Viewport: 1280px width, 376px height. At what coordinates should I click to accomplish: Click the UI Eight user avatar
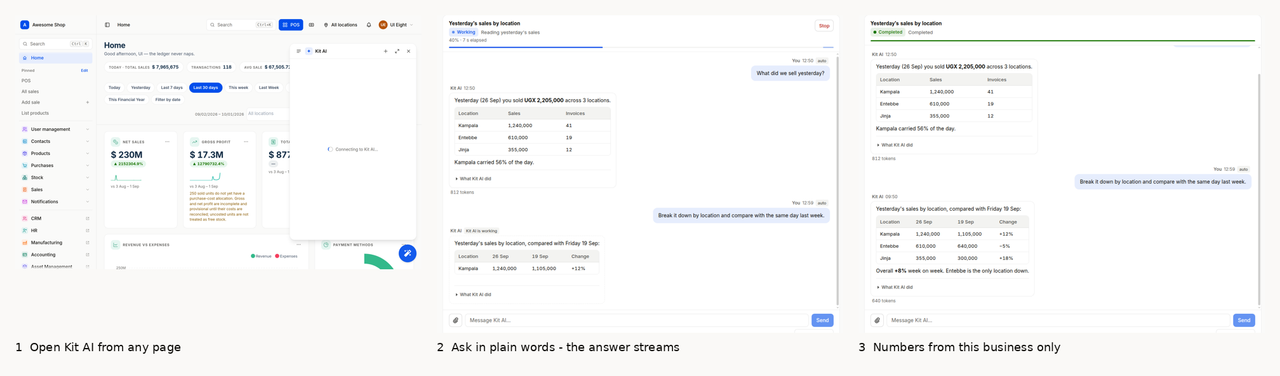pyautogui.click(x=383, y=24)
